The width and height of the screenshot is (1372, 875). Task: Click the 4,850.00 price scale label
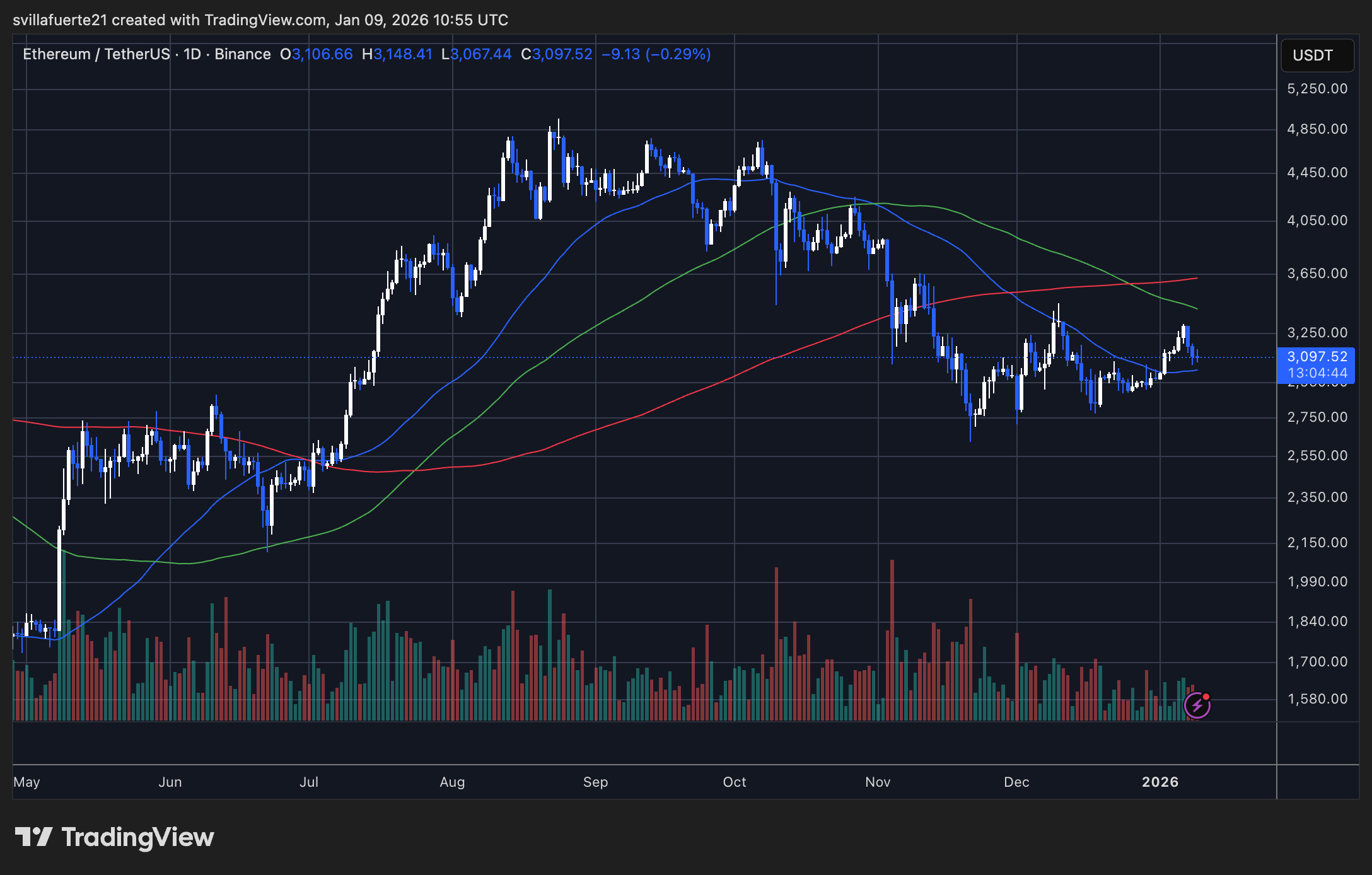click(x=1317, y=129)
